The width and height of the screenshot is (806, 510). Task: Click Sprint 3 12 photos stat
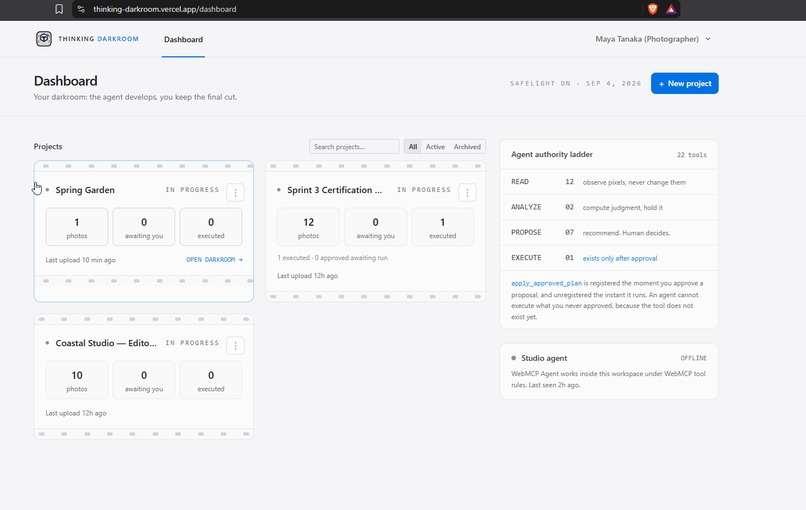[308, 227]
